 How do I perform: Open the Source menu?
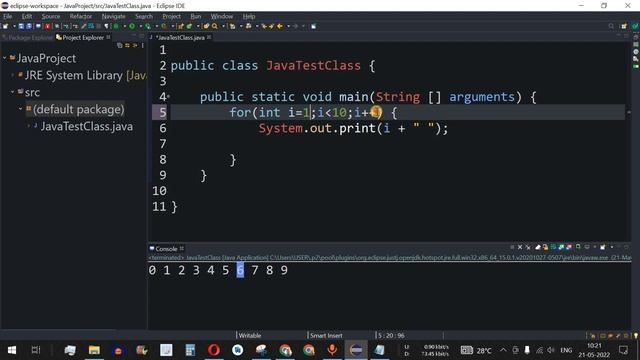tap(51, 16)
